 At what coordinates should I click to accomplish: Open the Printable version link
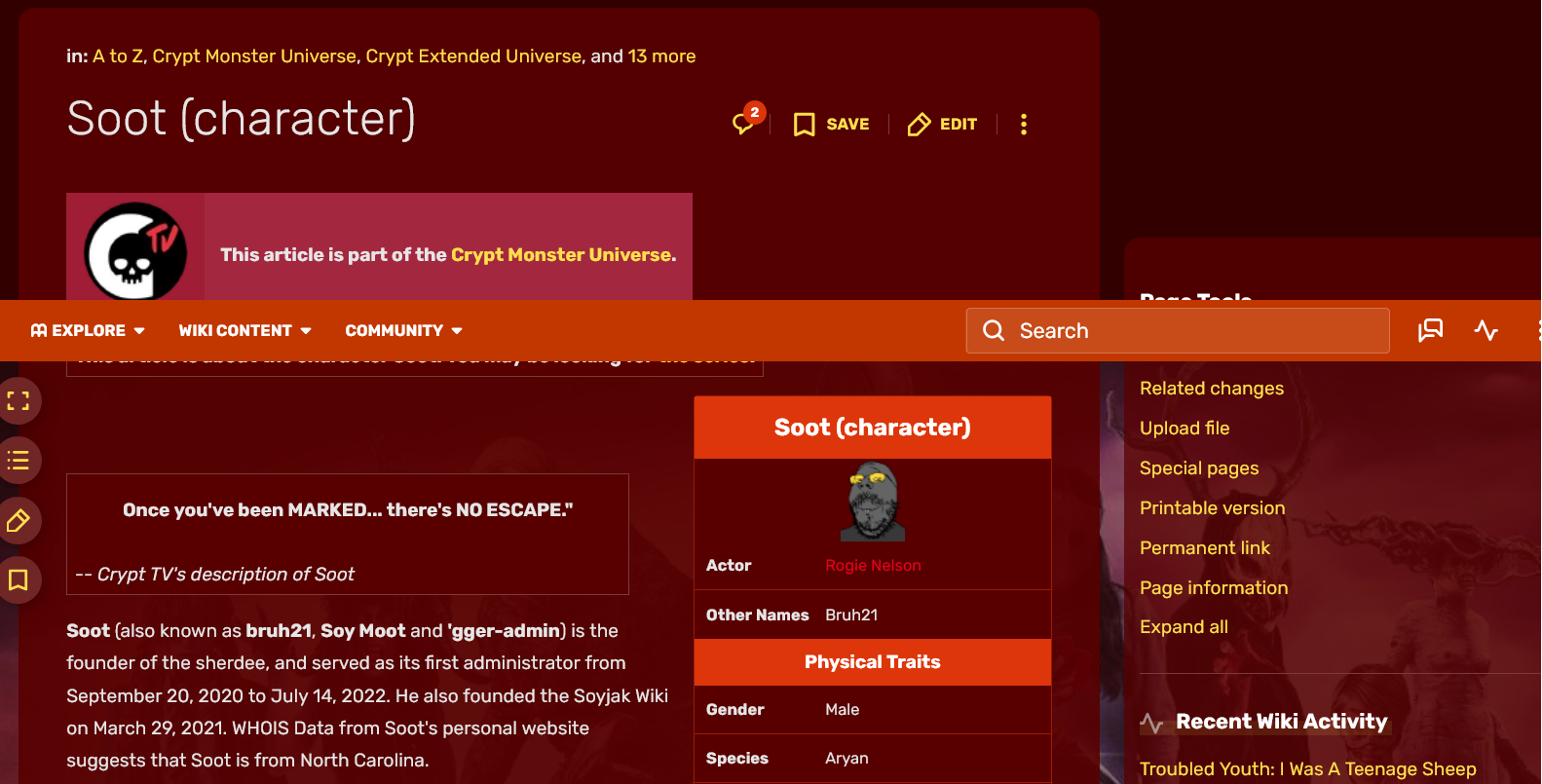1213,508
